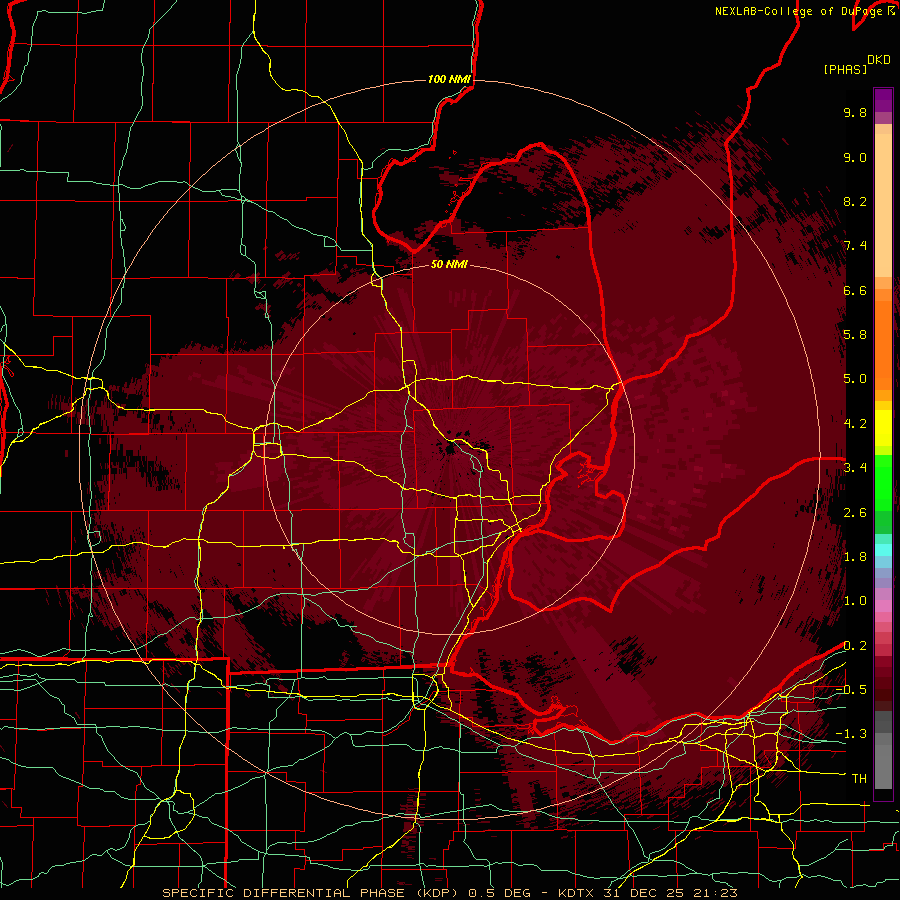Viewport: 900px width, 900px height.
Task: Select the 0.2 value on the color scale
Action: click(x=855, y=646)
